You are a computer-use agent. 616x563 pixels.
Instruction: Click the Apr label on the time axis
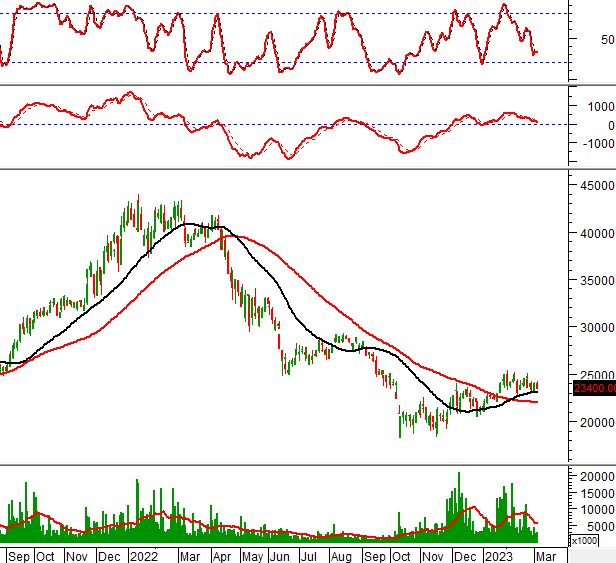coord(221,554)
